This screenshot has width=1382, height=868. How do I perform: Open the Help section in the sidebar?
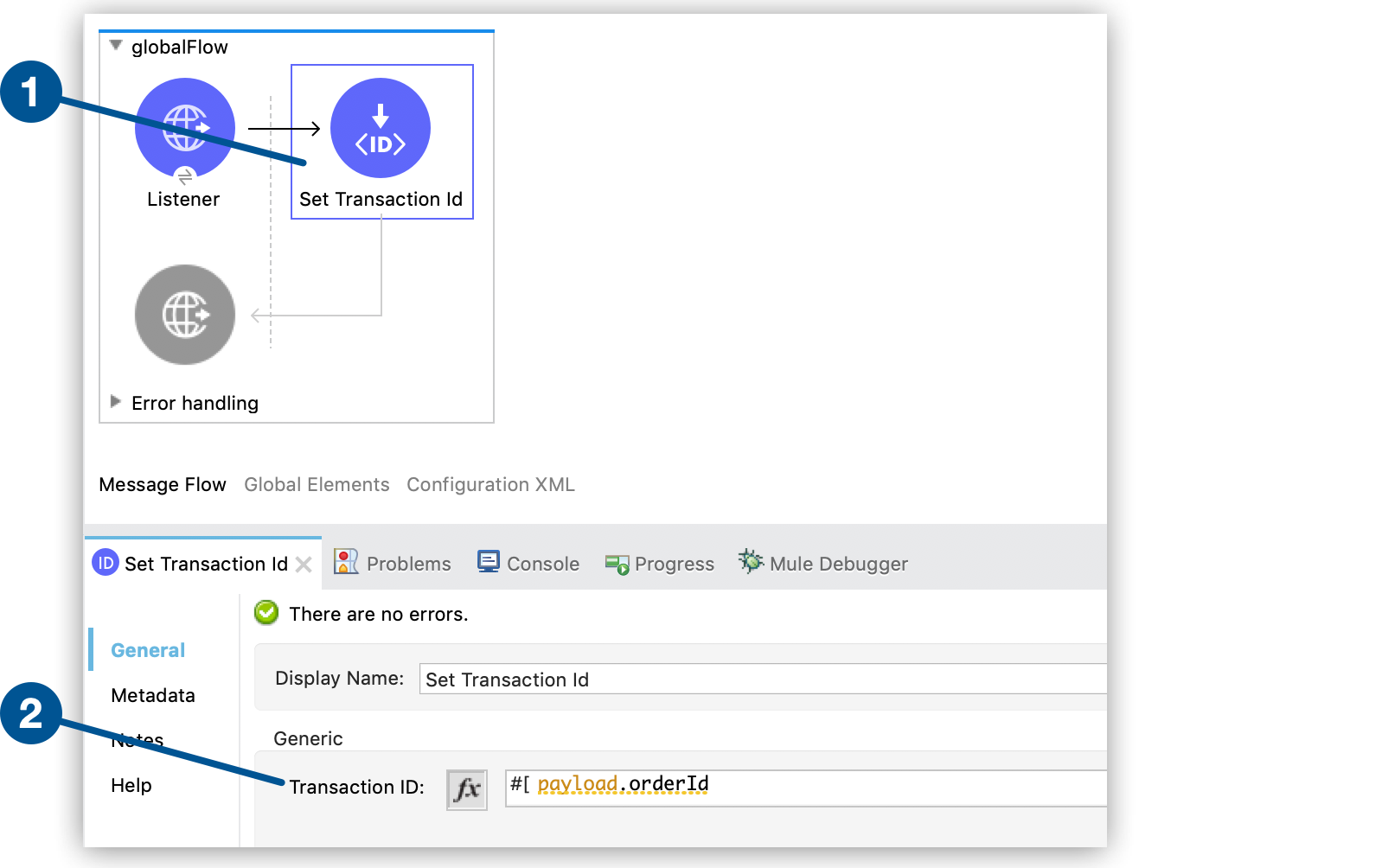[131, 786]
